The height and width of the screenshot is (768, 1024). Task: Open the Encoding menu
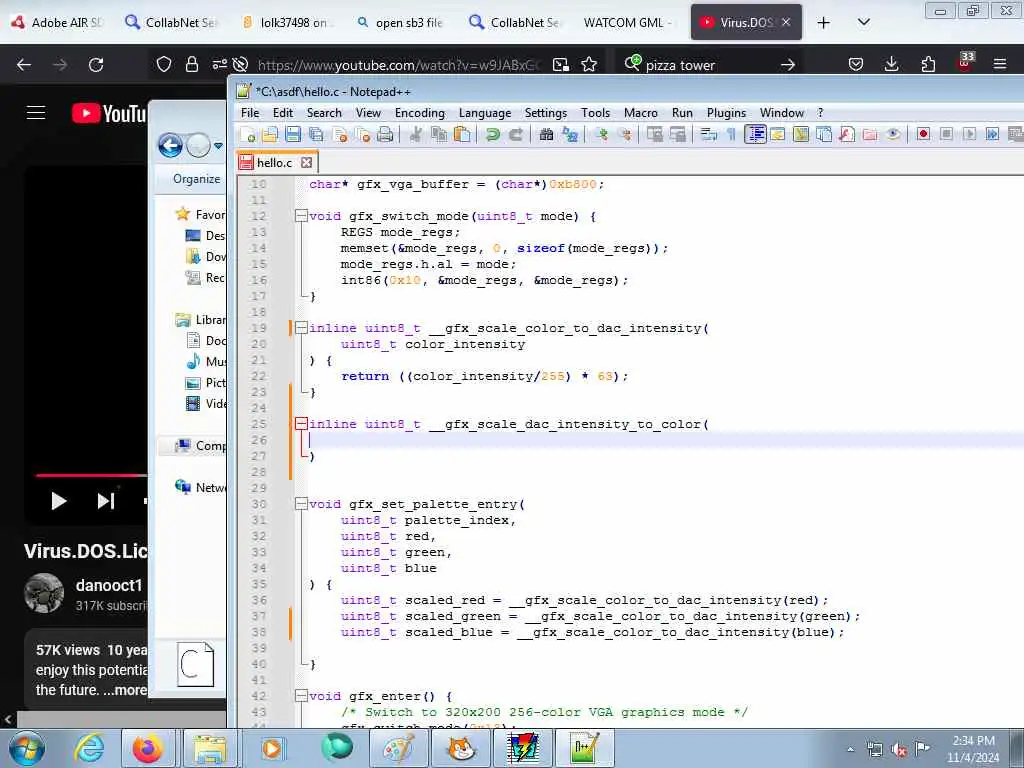[419, 113]
